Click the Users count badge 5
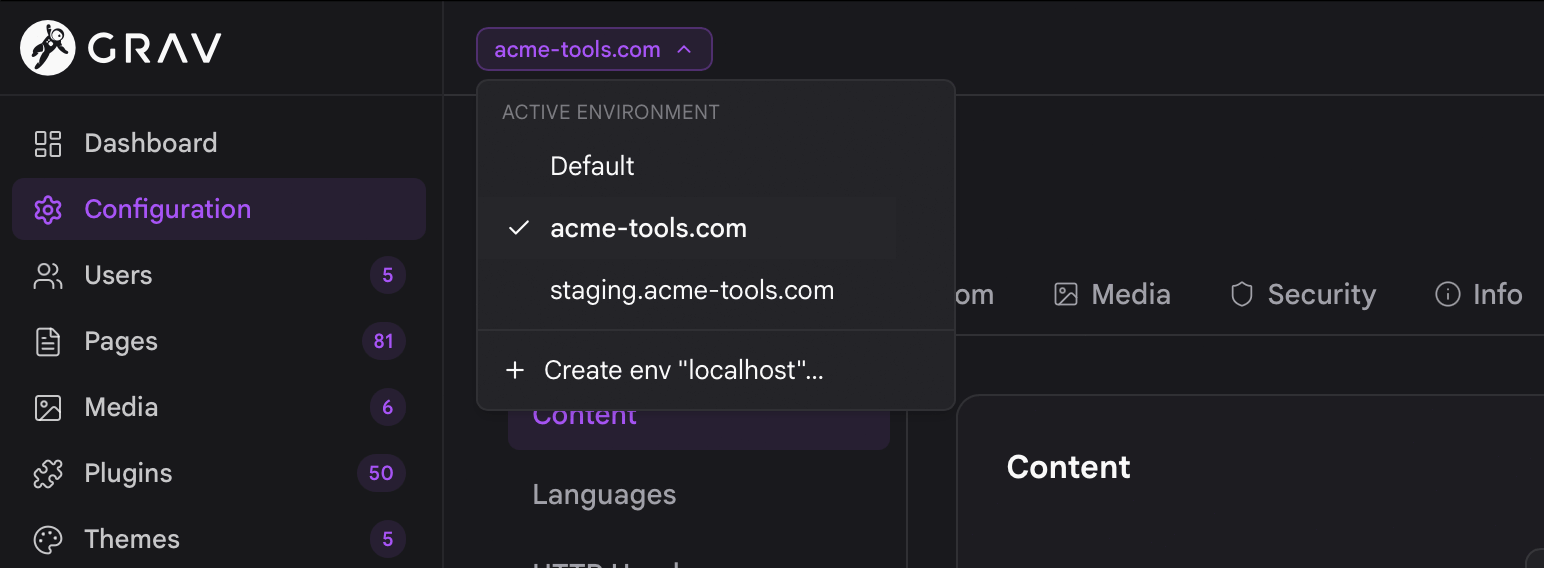1544x568 pixels. [388, 275]
